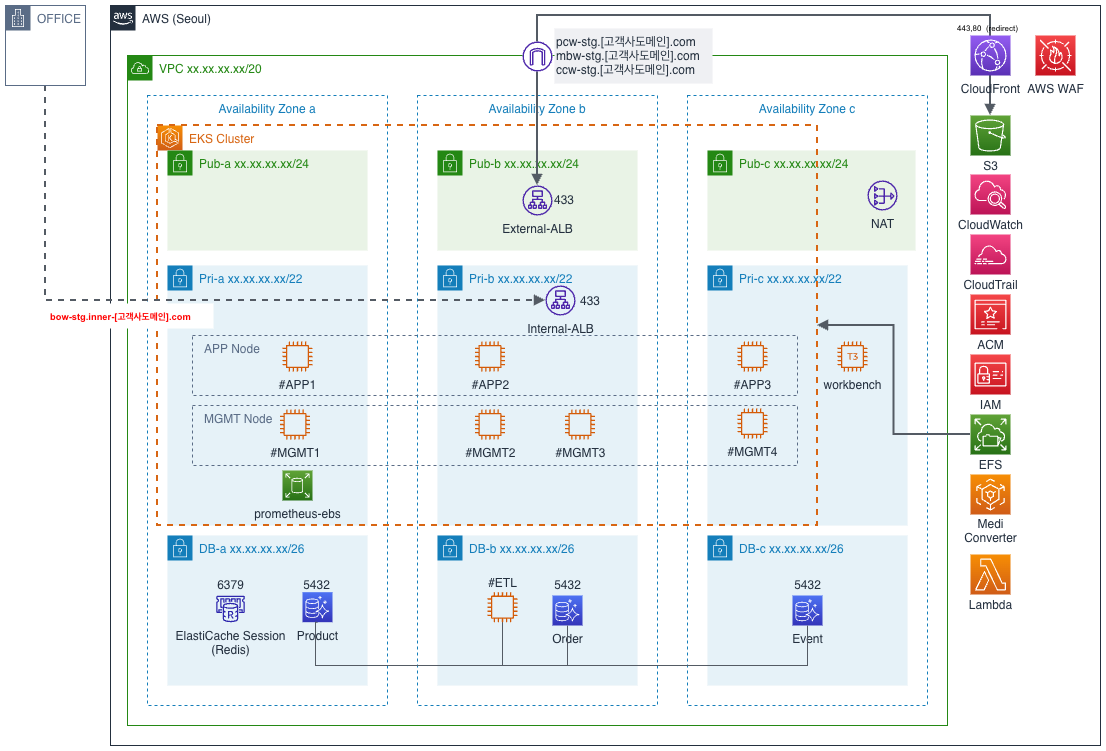This screenshot has height=751, width=1106.
Task: Select the CloudWatch icon
Action: (x=991, y=195)
